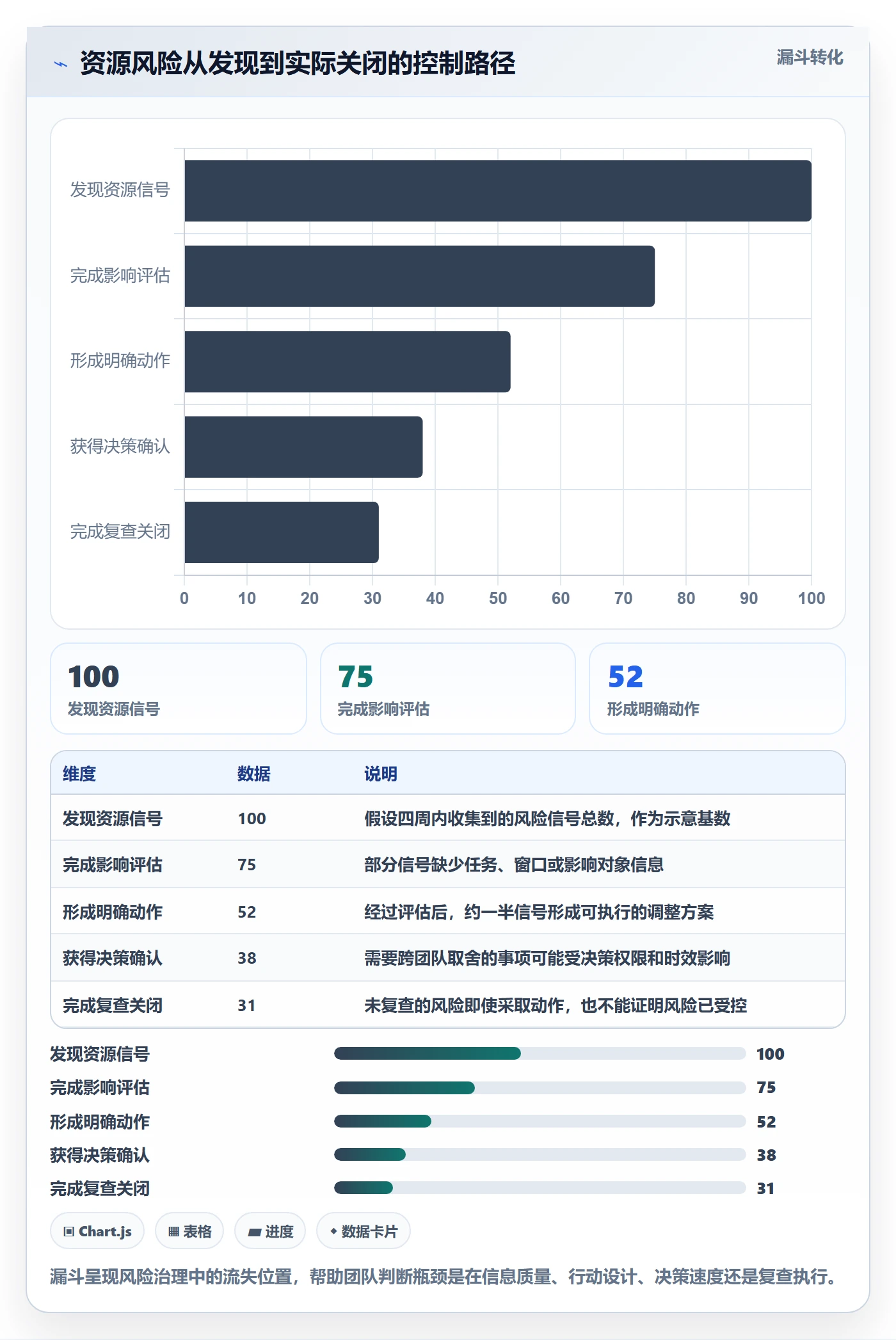Click the description starting 部分信号缺少任务
Viewport: 896px width, 1340px height.
click(514, 865)
